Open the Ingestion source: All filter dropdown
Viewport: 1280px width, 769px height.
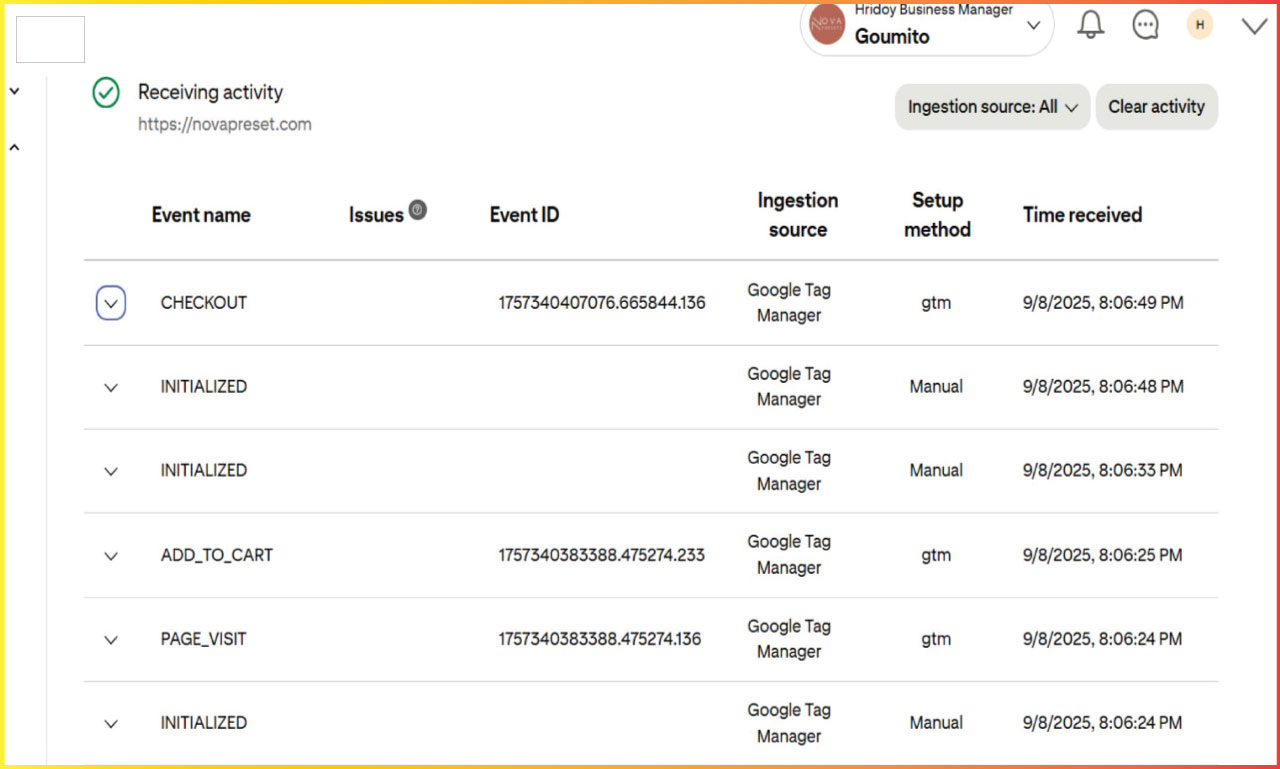[991, 106]
